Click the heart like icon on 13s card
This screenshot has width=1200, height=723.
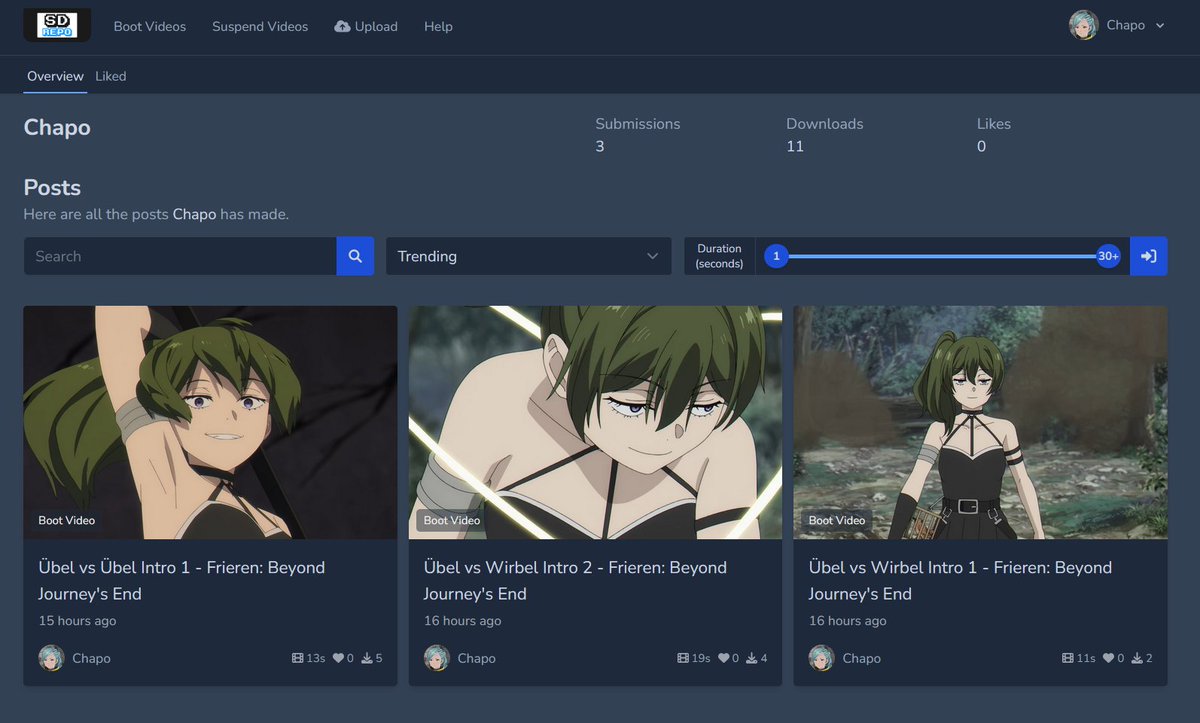click(338, 658)
